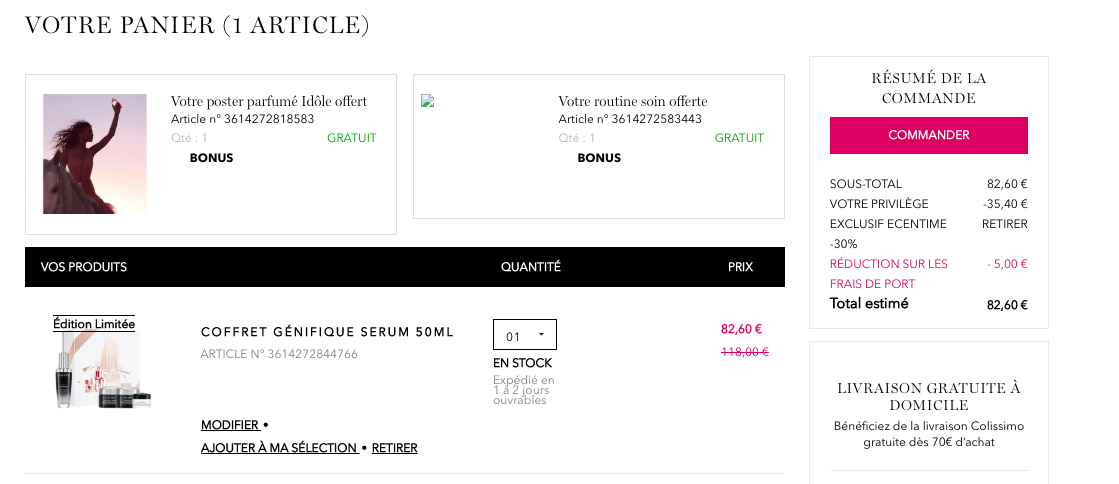The image size is (1119, 484).
Task: Remove the Coffret Génifique from cart via RETIRER
Action: coord(395,448)
